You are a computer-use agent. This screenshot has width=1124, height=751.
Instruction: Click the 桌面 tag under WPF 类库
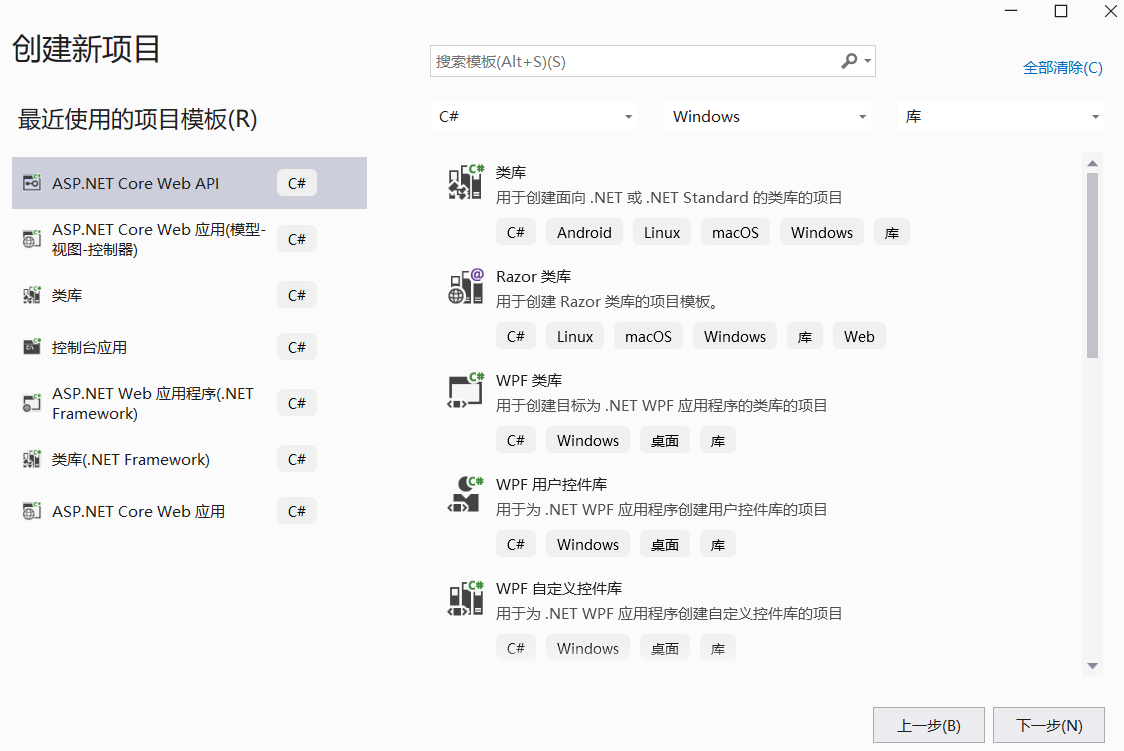(x=665, y=440)
